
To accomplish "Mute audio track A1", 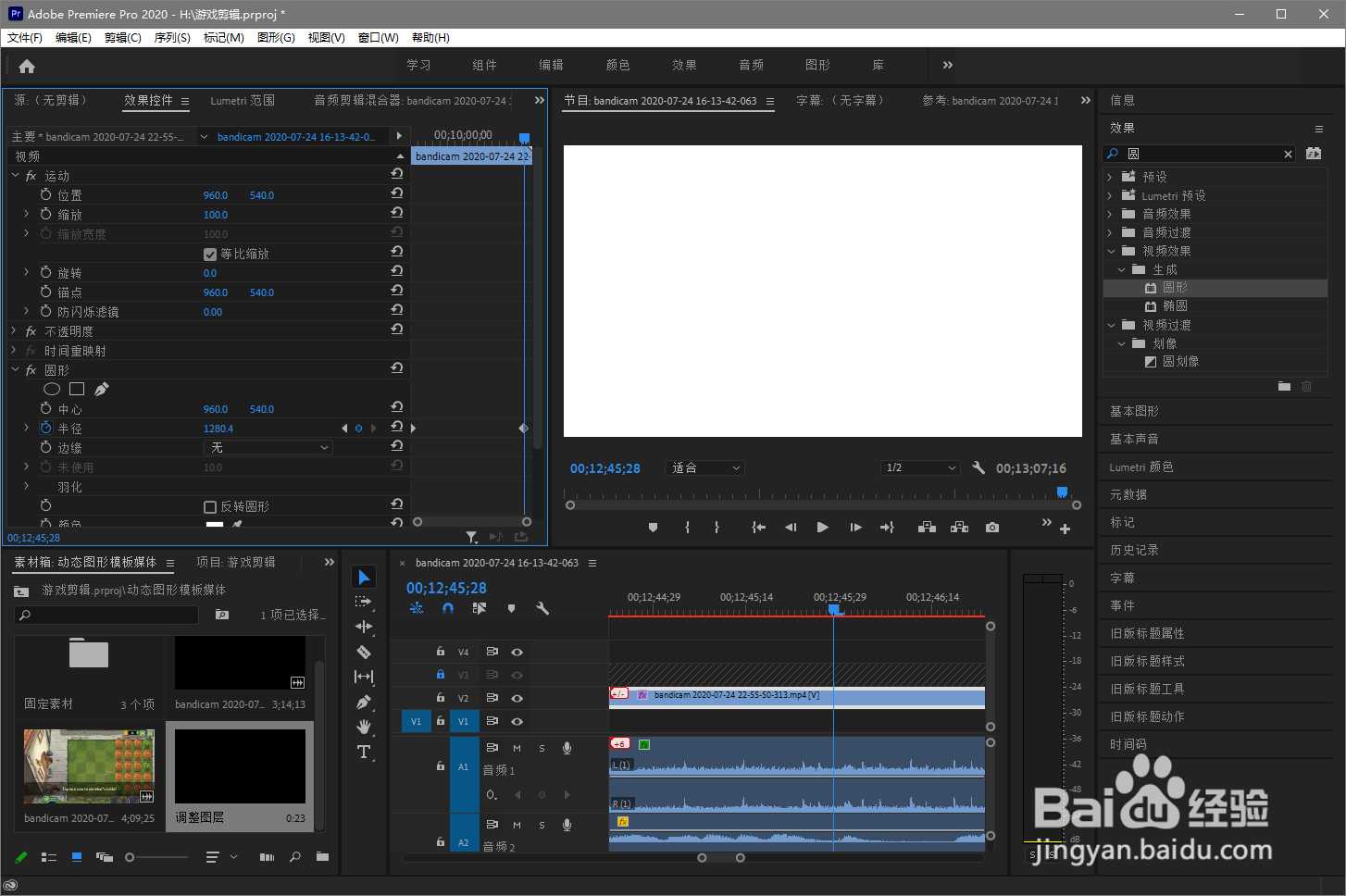I will tap(517, 748).
